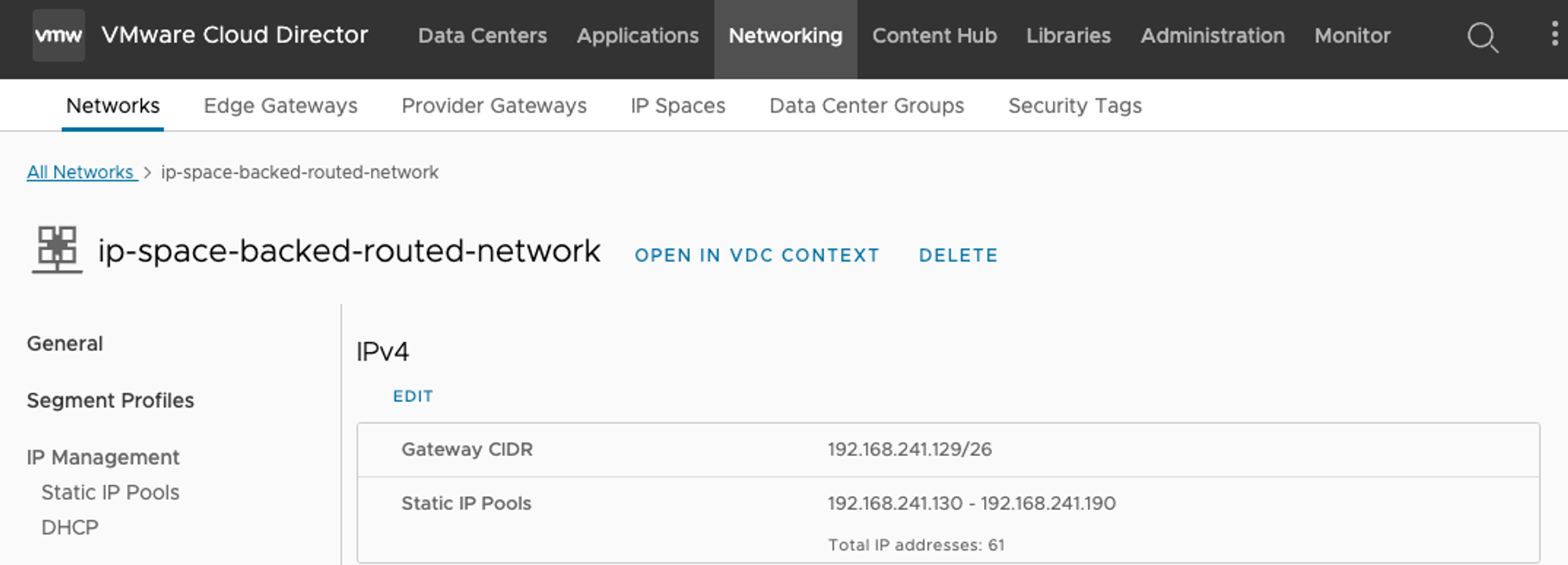Open the search magnifier icon
The width and height of the screenshot is (1568, 565).
[x=1482, y=36]
